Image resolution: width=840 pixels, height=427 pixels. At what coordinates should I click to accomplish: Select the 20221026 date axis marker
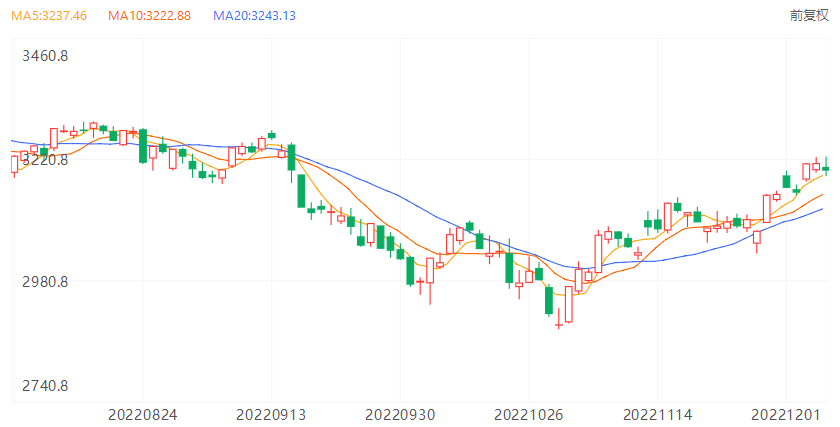point(528,413)
